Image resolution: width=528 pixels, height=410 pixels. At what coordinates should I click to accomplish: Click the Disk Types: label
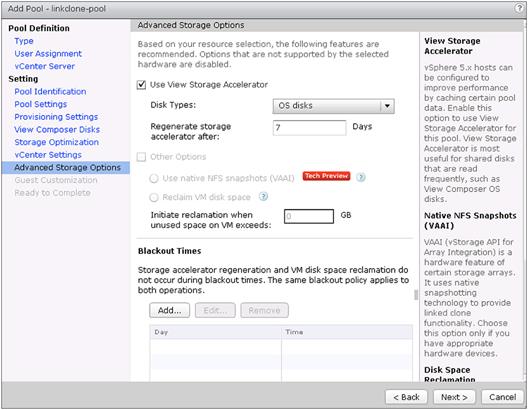(x=173, y=105)
